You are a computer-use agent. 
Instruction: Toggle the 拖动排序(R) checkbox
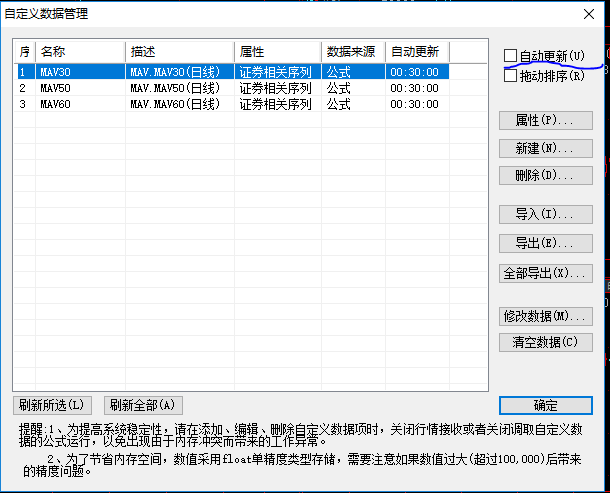[510, 75]
